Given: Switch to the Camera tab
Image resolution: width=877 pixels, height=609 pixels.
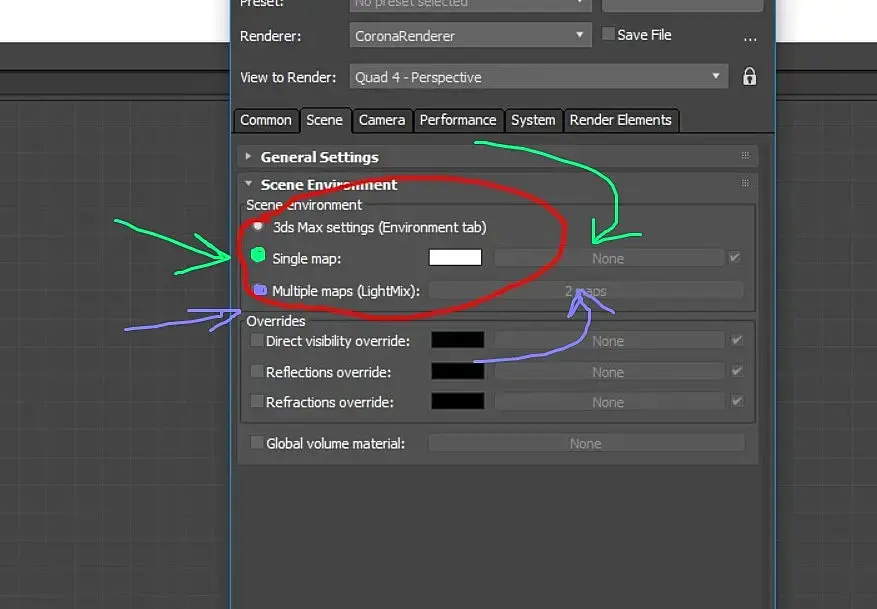Looking at the screenshot, I should [x=382, y=120].
